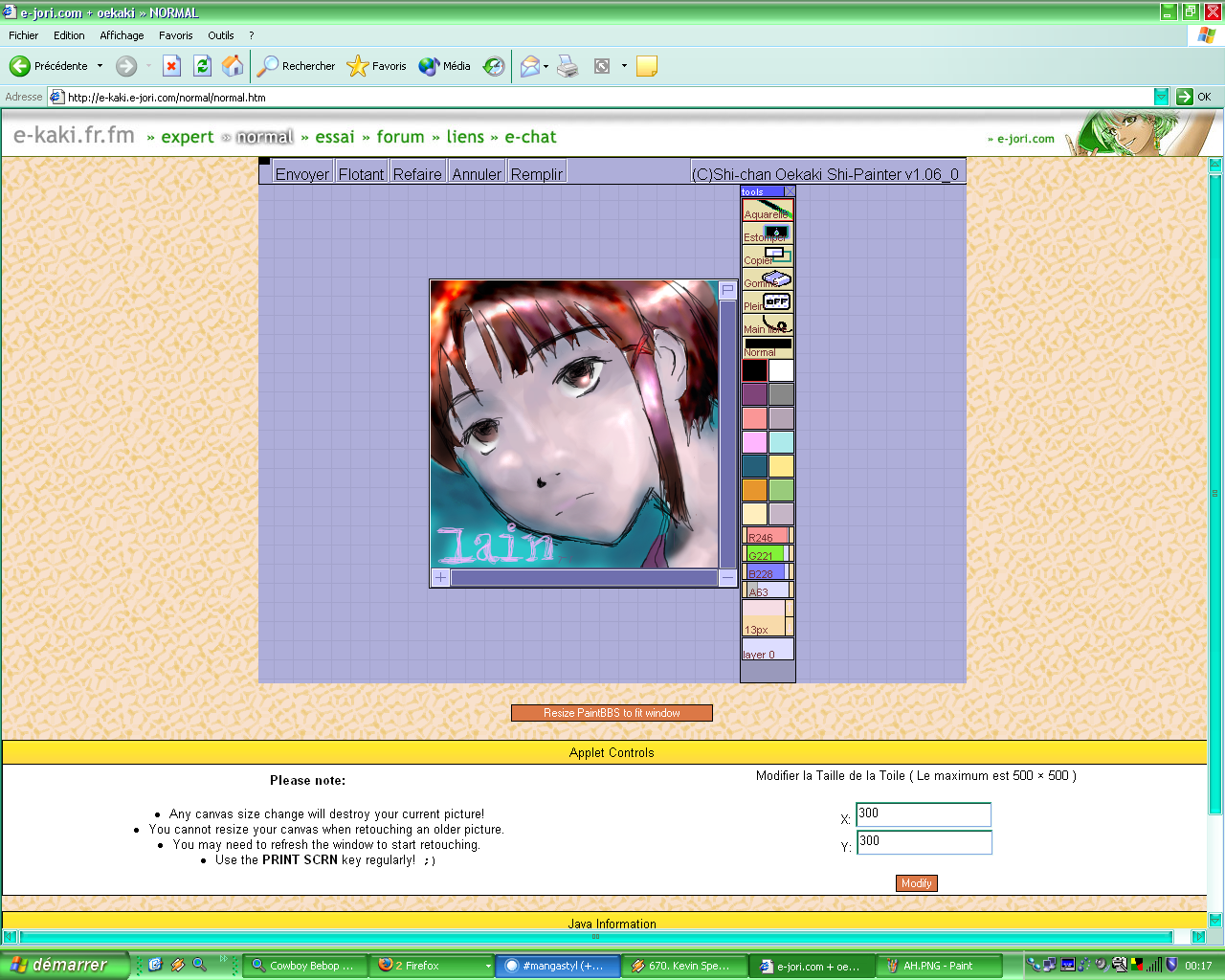Select the Aquarelle brush tool
The width and height of the screenshot is (1225, 980).
768,210
